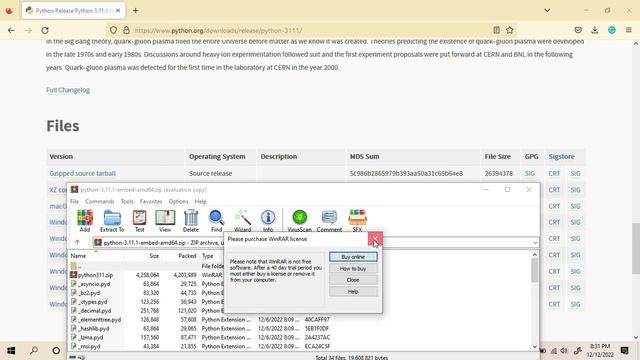Screen dimensions: 640x360
Task: Click the Delete trash icon in WinRAR
Action: pyautogui.click(x=191, y=221)
